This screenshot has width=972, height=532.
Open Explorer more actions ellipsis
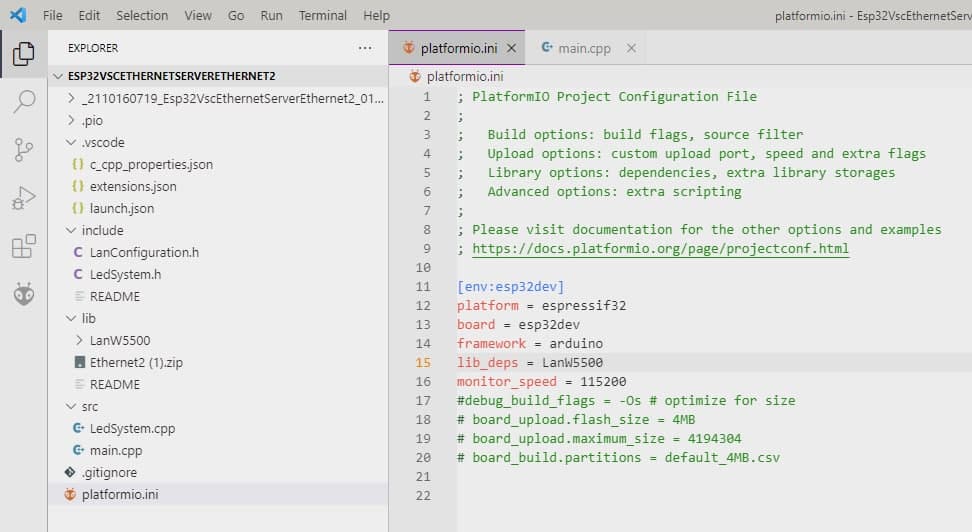tap(365, 48)
